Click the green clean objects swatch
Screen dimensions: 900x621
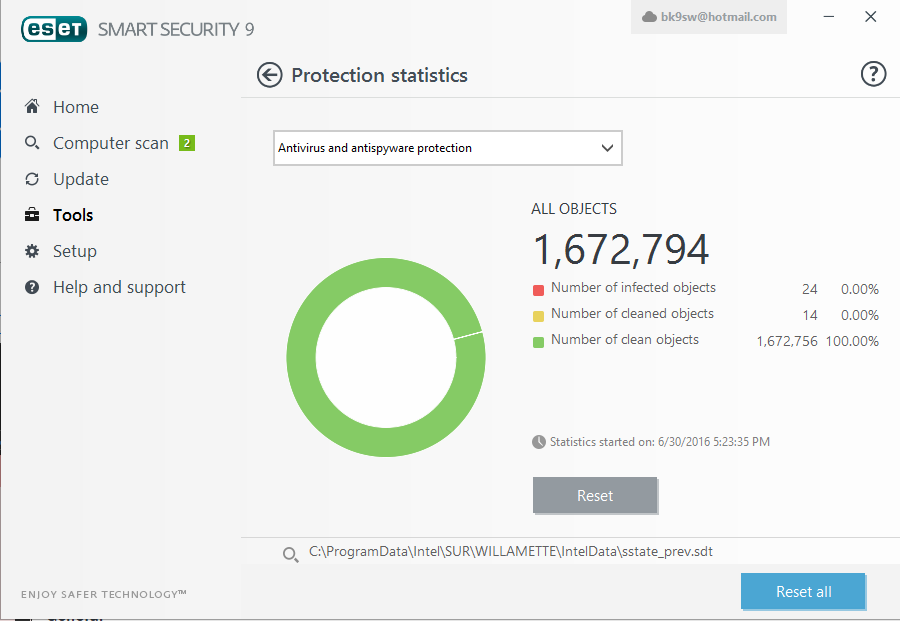(x=538, y=343)
